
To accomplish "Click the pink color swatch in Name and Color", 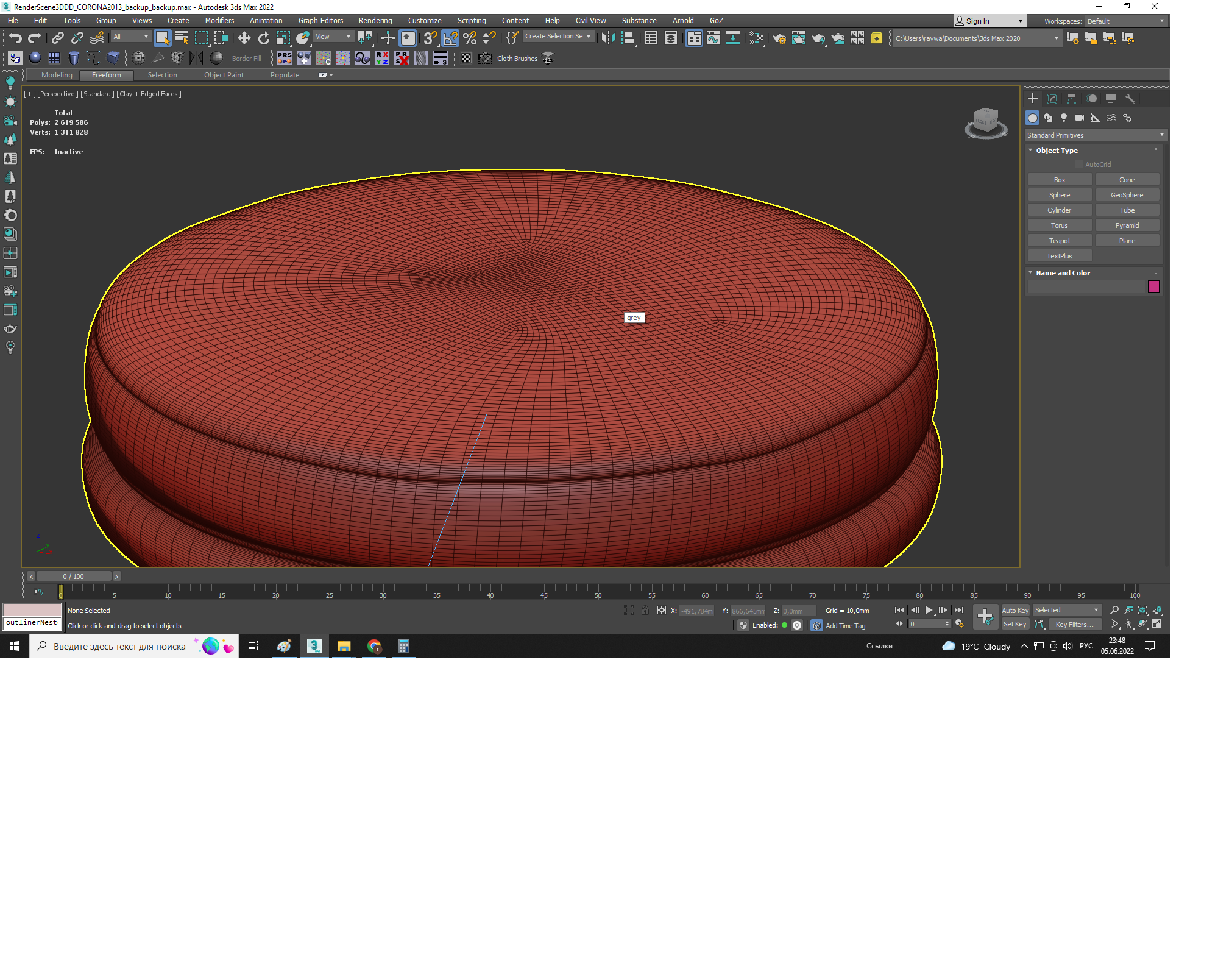I will click(1153, 286).
